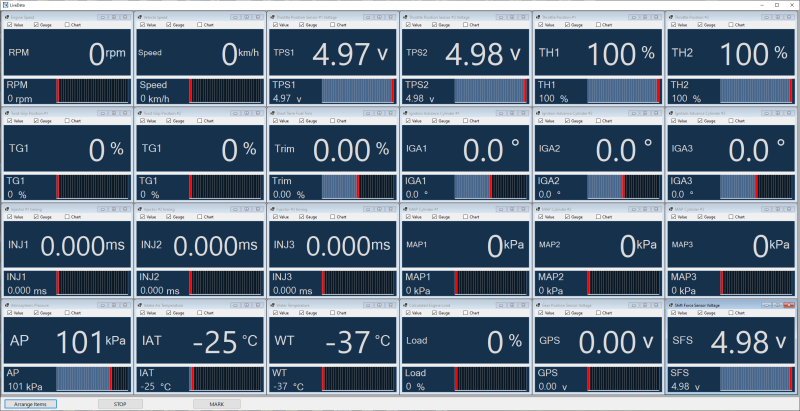Image resolution: width=800 pixels, height=411 pixels.
Task: Click the Water Temperature panel's title icon
Action: [272, 305]
